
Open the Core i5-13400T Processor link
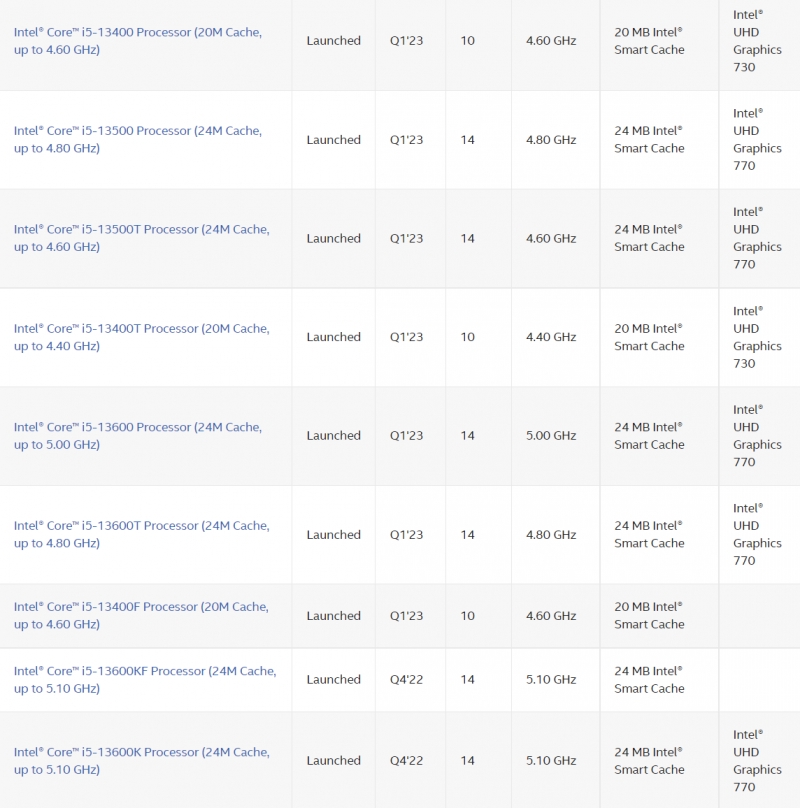click(142, 337)
